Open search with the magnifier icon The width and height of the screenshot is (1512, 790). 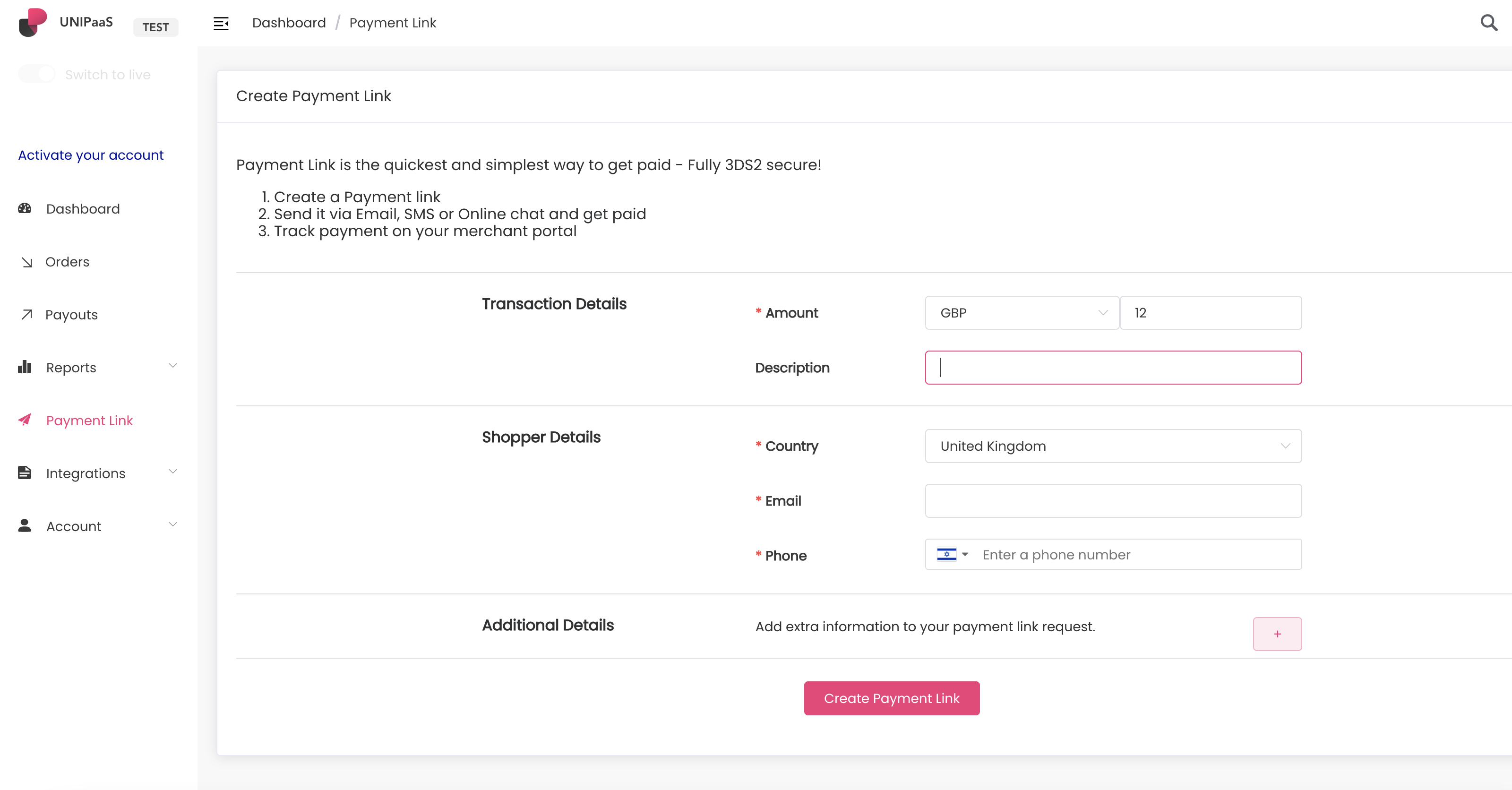[x=1488, y=23]
